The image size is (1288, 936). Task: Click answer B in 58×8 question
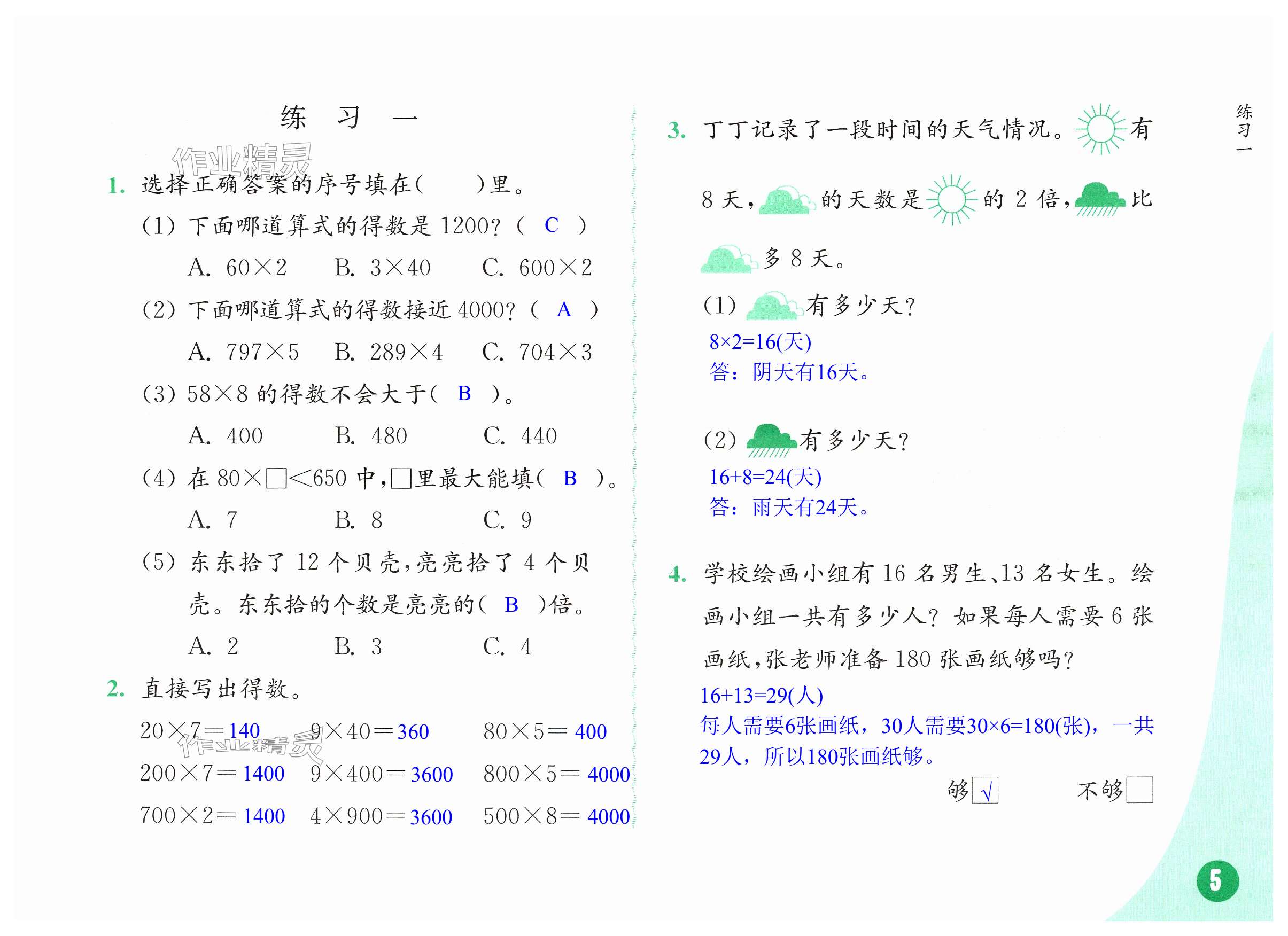coord(464,394)
